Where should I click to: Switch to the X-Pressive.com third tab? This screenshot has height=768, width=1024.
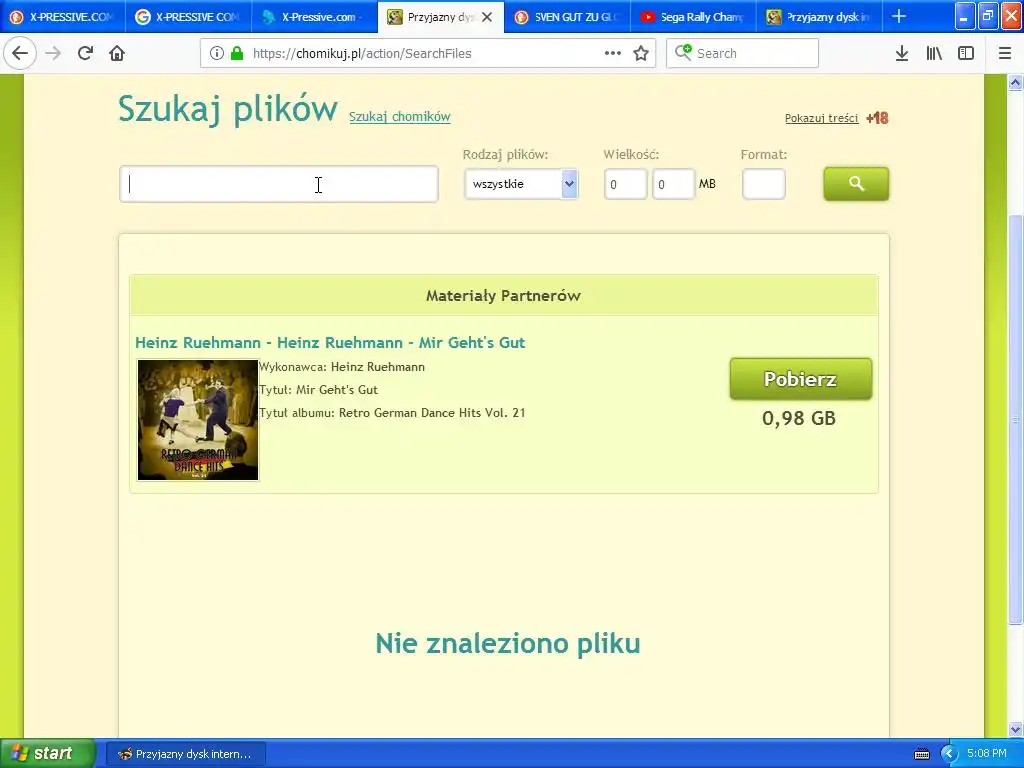(315, 17)
